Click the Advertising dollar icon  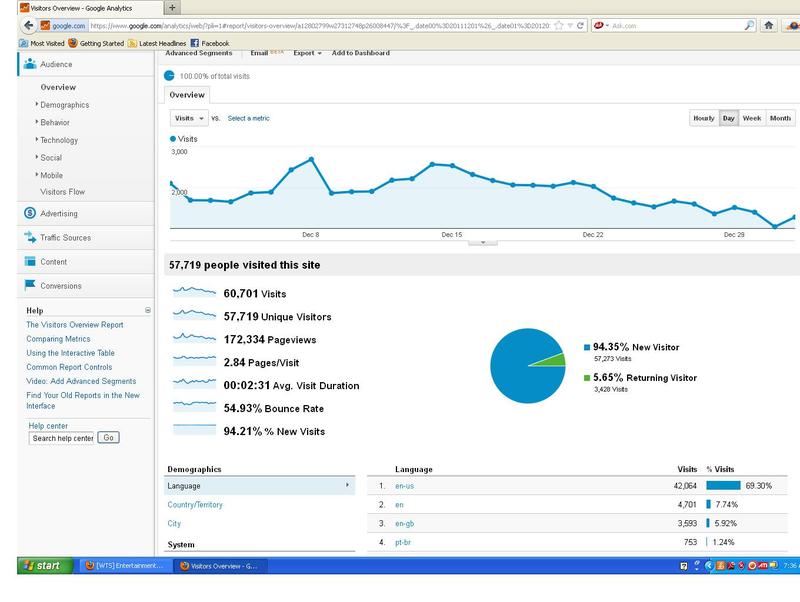(30, 213)
